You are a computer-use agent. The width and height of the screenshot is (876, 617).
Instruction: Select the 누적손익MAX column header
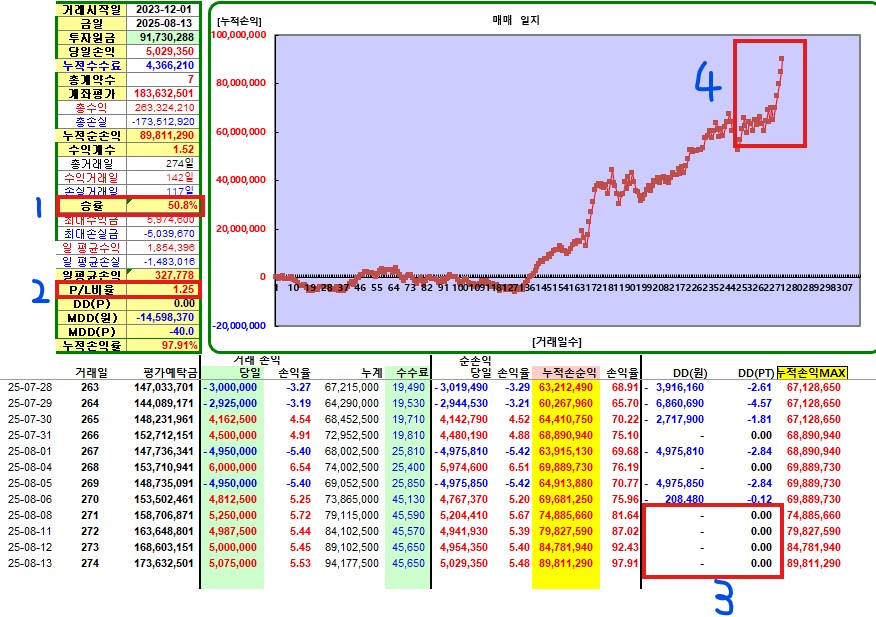click(x=812, y=372)
